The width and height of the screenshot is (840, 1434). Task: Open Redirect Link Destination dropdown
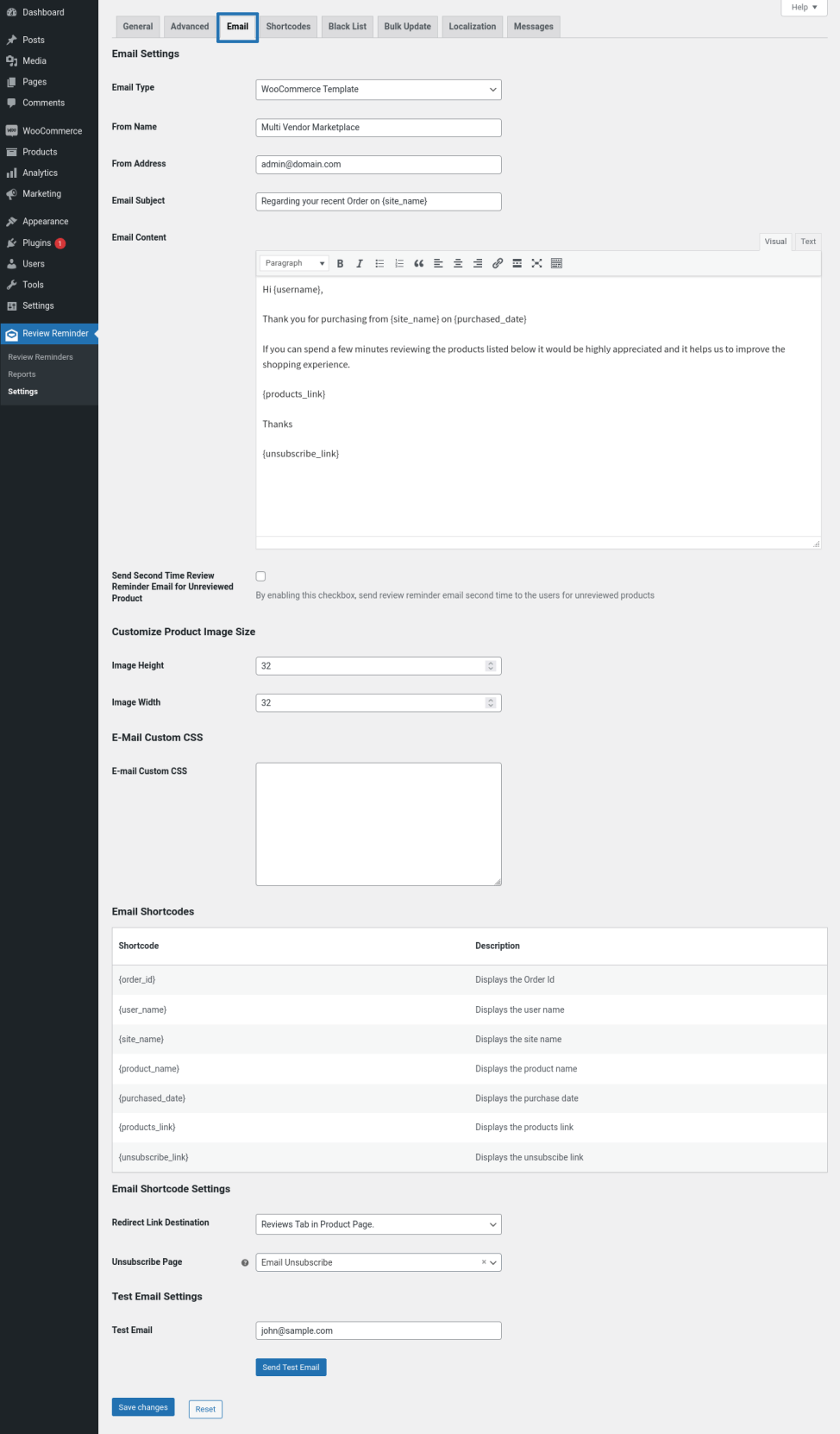[379, 1224]
